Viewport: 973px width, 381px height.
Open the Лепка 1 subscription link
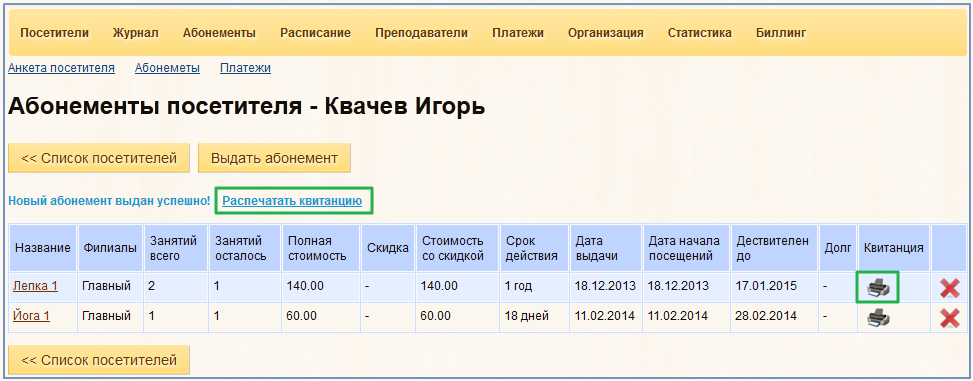pyautogui.click(x=35, y=286)
